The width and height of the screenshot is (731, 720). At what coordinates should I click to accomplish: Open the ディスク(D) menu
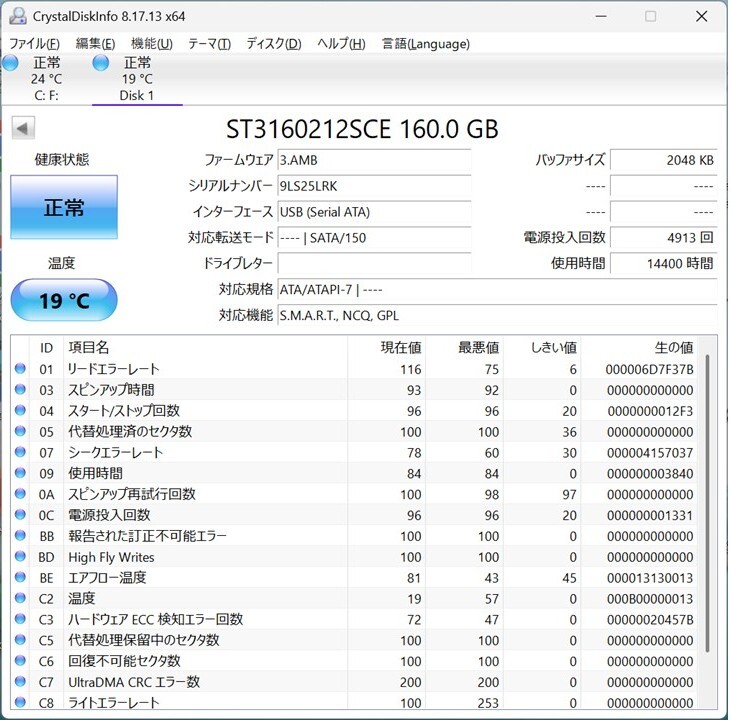pyautogui.click(x=274, y=44)
